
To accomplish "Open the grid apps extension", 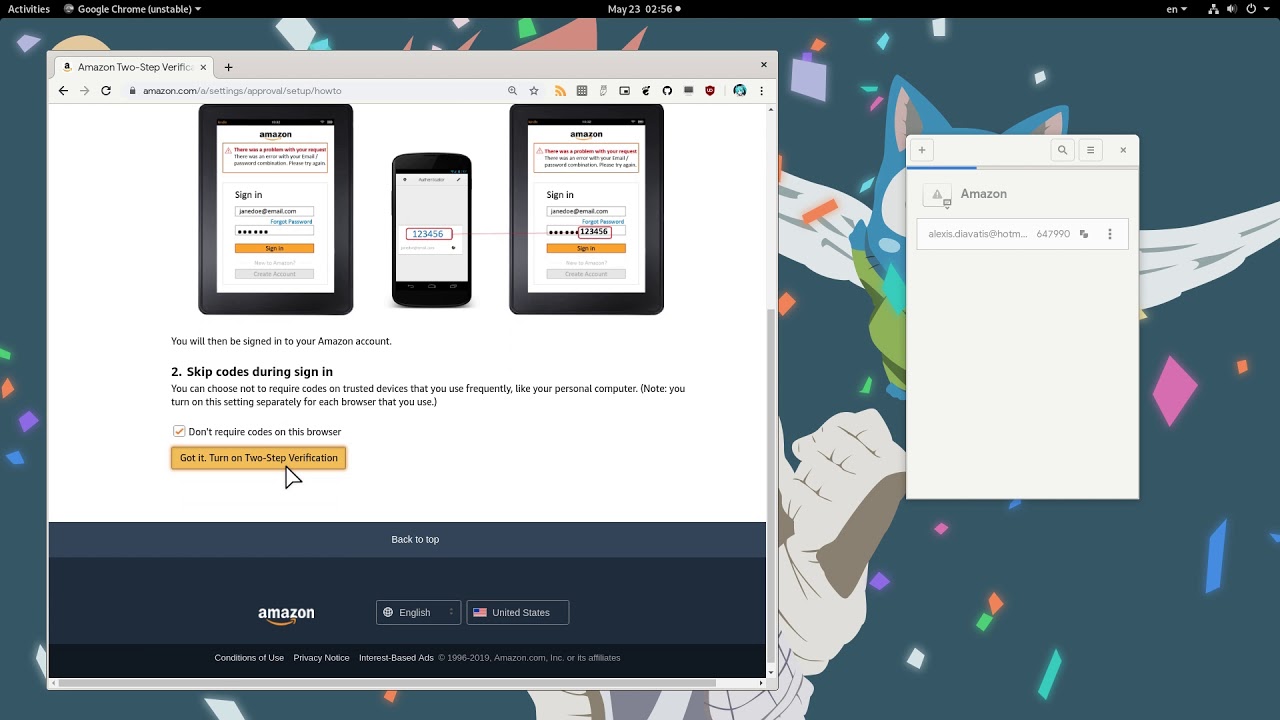I will (582, 90).
